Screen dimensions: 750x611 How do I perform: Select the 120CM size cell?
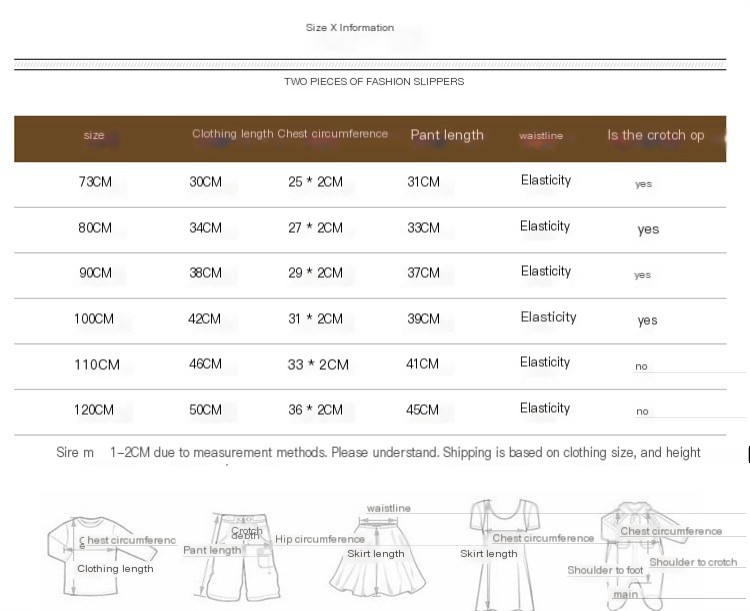click(94, 410)
